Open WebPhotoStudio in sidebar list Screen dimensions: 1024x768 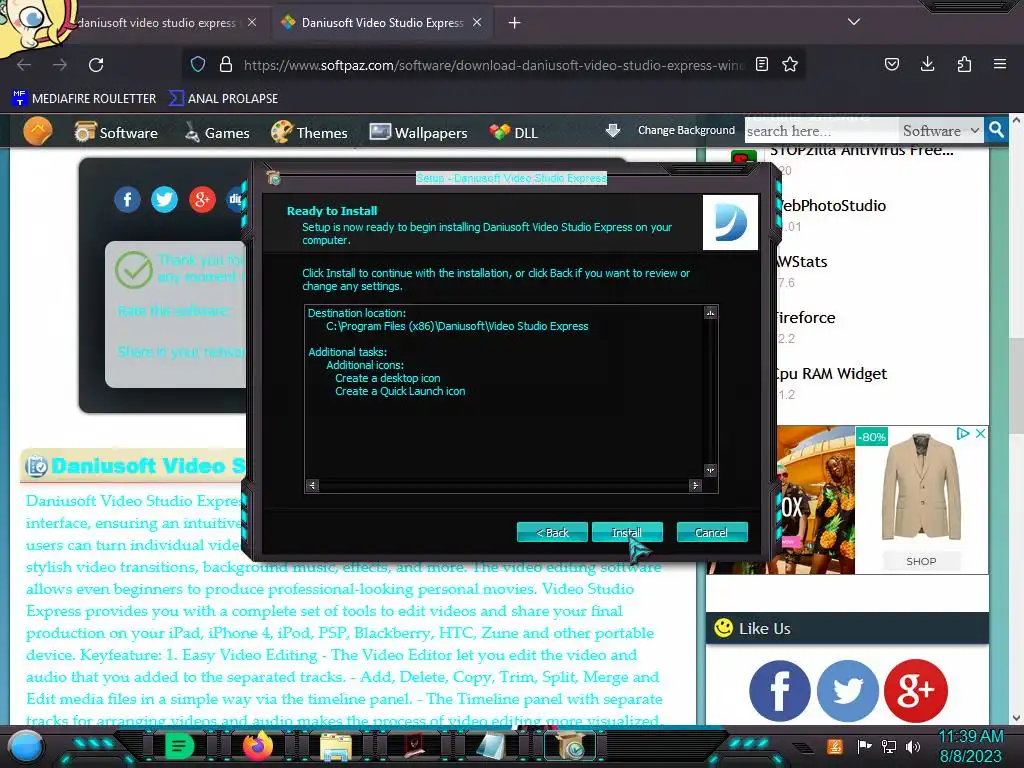pos(833,206)
